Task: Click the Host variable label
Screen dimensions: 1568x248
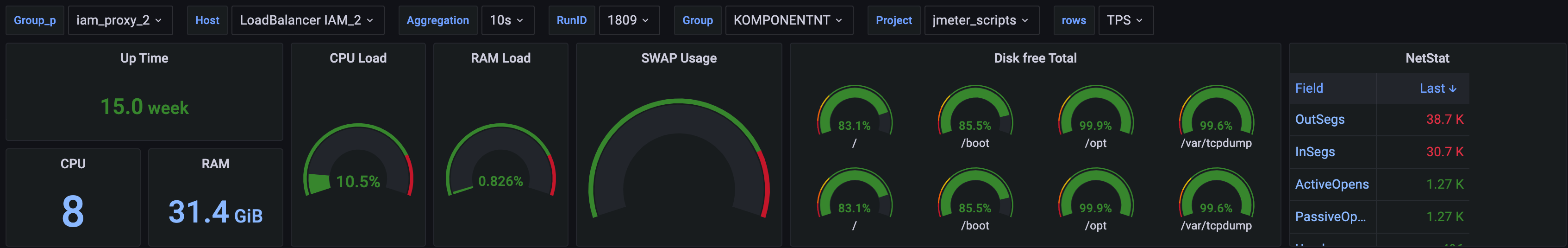Action: pyautogui.click(x=207, y=20)
